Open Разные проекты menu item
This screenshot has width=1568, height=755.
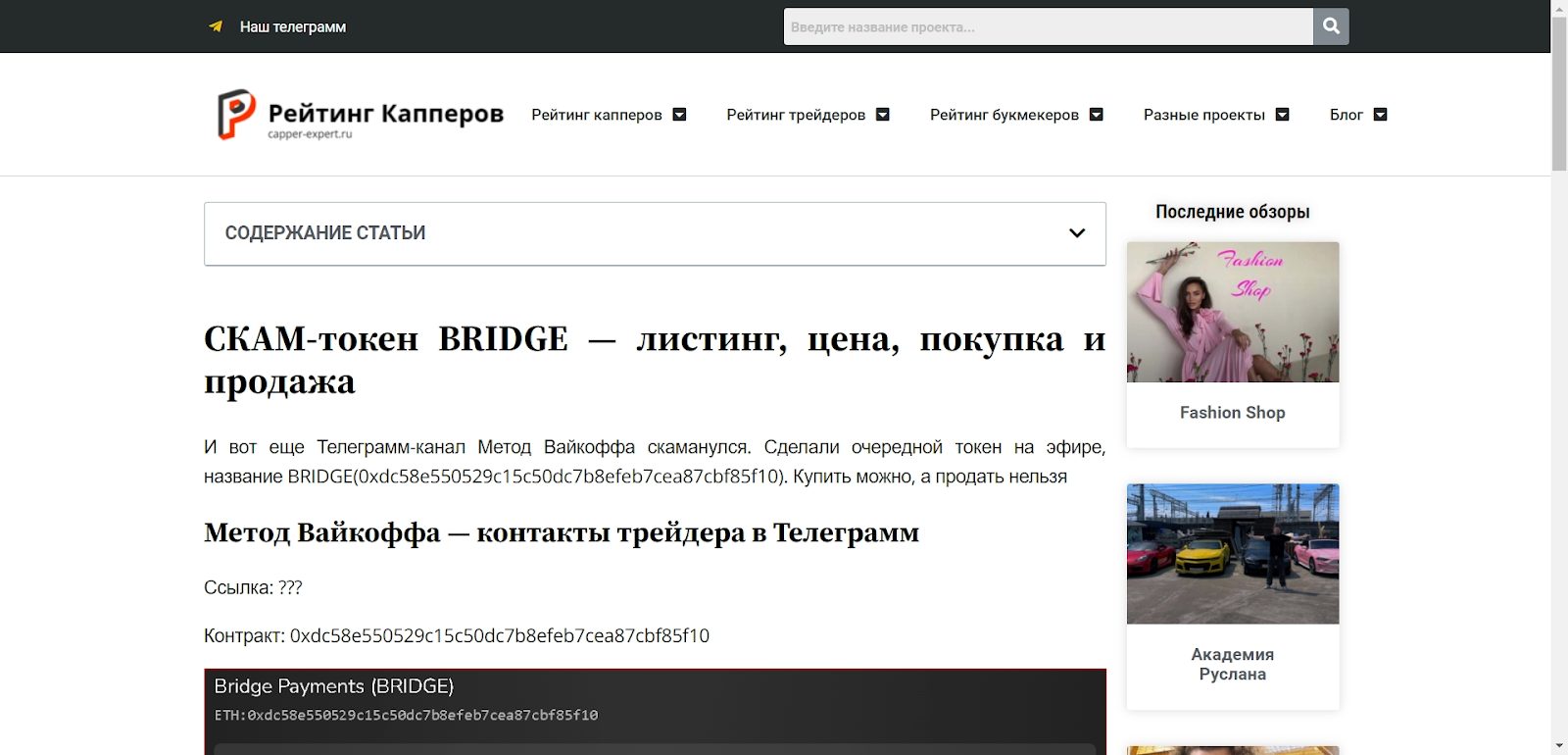1204,115
